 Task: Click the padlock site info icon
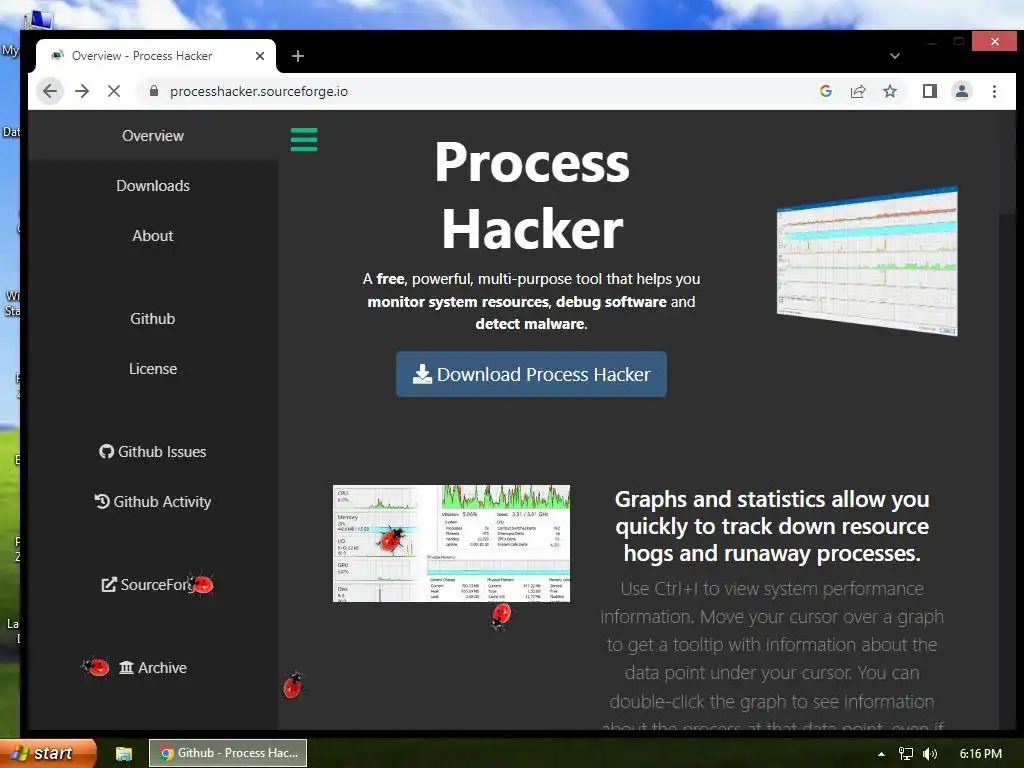tap(154, 91)
